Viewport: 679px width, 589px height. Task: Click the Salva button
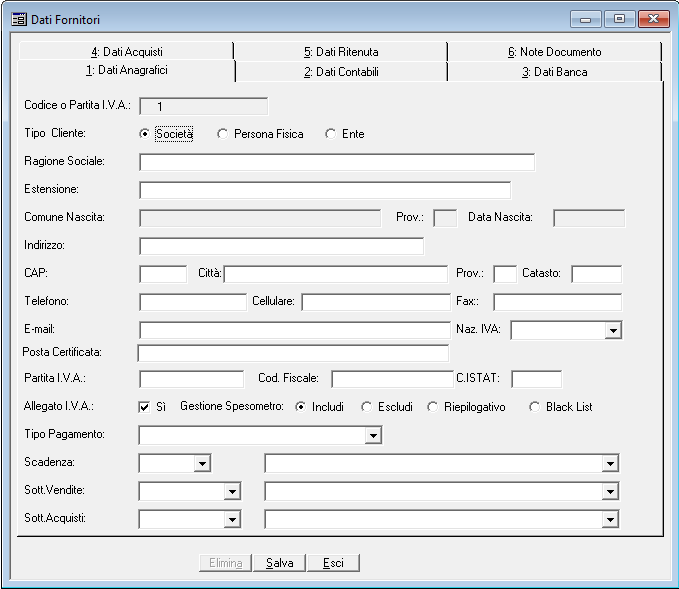279,563
